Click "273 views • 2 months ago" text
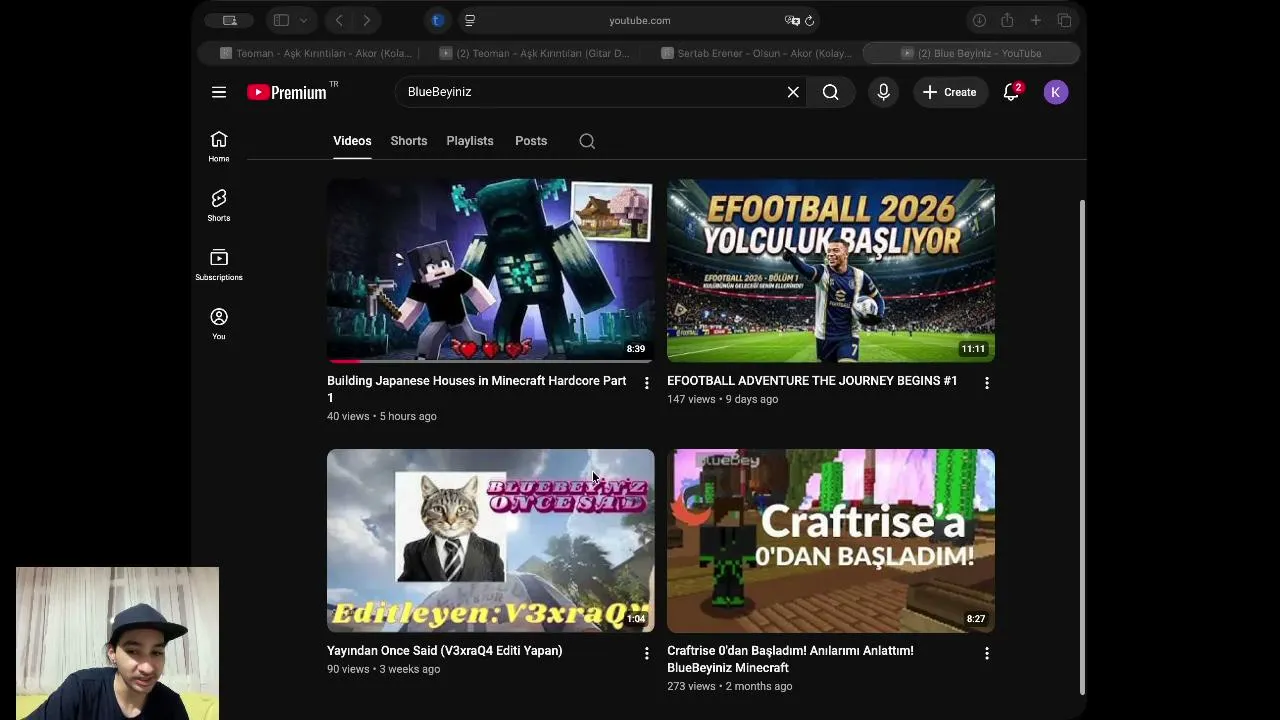The width and height of the screenshot is (1280, 720). (730, 686)
